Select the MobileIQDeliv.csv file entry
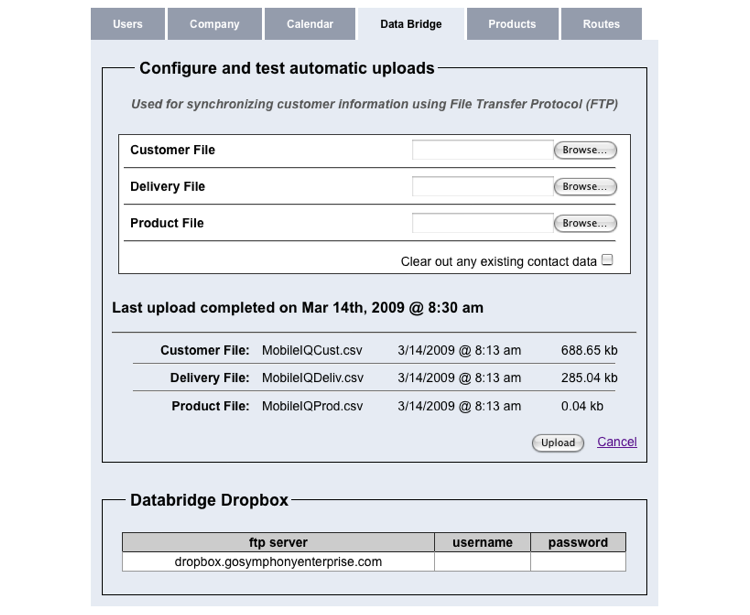This screenshot has width=750, height=615. [x=312, y=378]
